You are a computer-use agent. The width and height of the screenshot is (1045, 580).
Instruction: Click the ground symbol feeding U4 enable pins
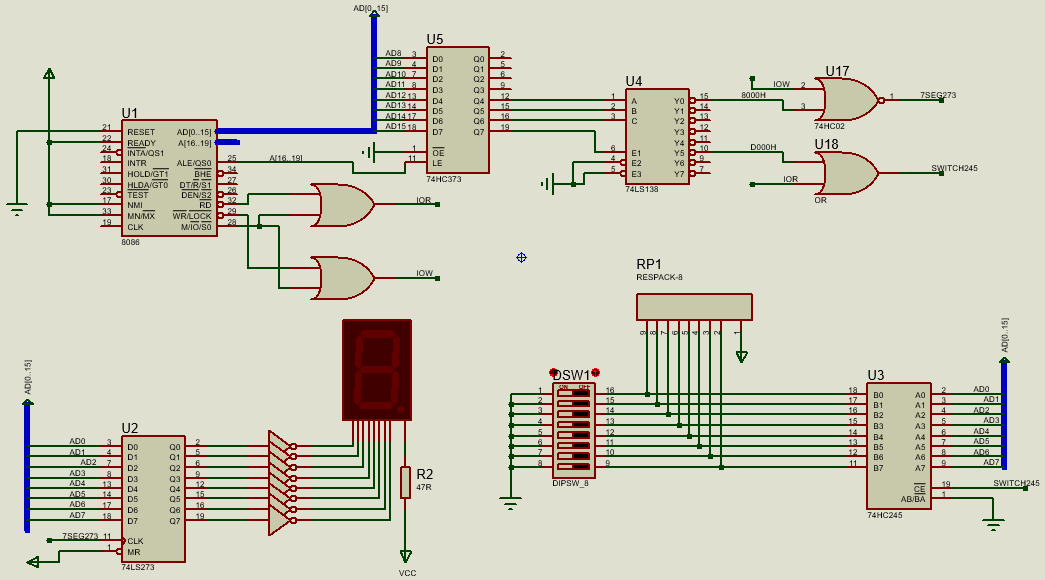546,184
